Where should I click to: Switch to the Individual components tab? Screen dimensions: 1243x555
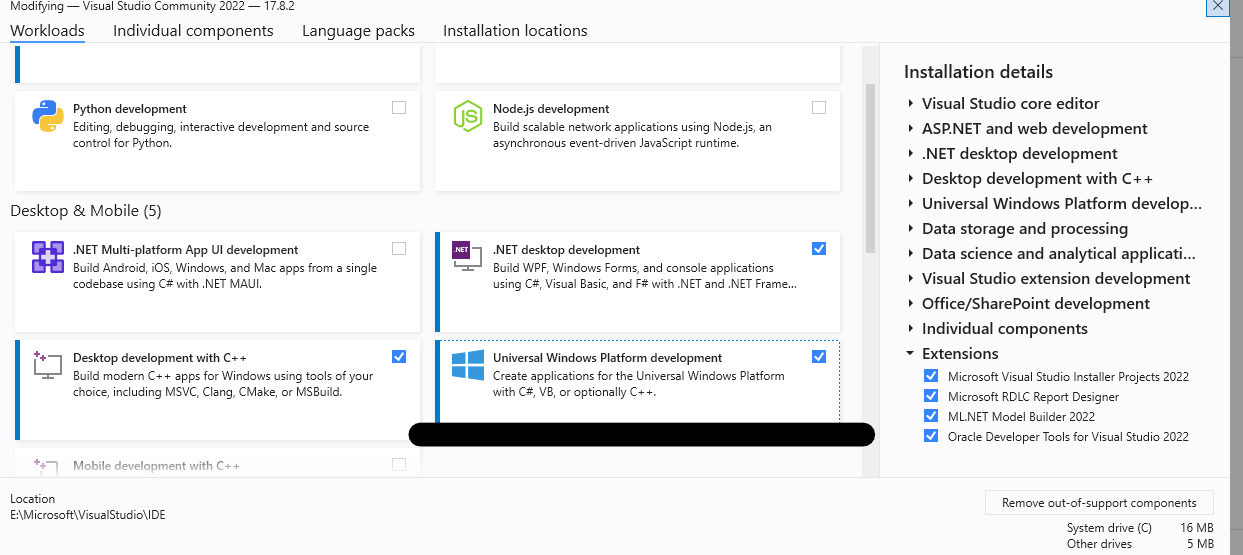pos(193,31)
